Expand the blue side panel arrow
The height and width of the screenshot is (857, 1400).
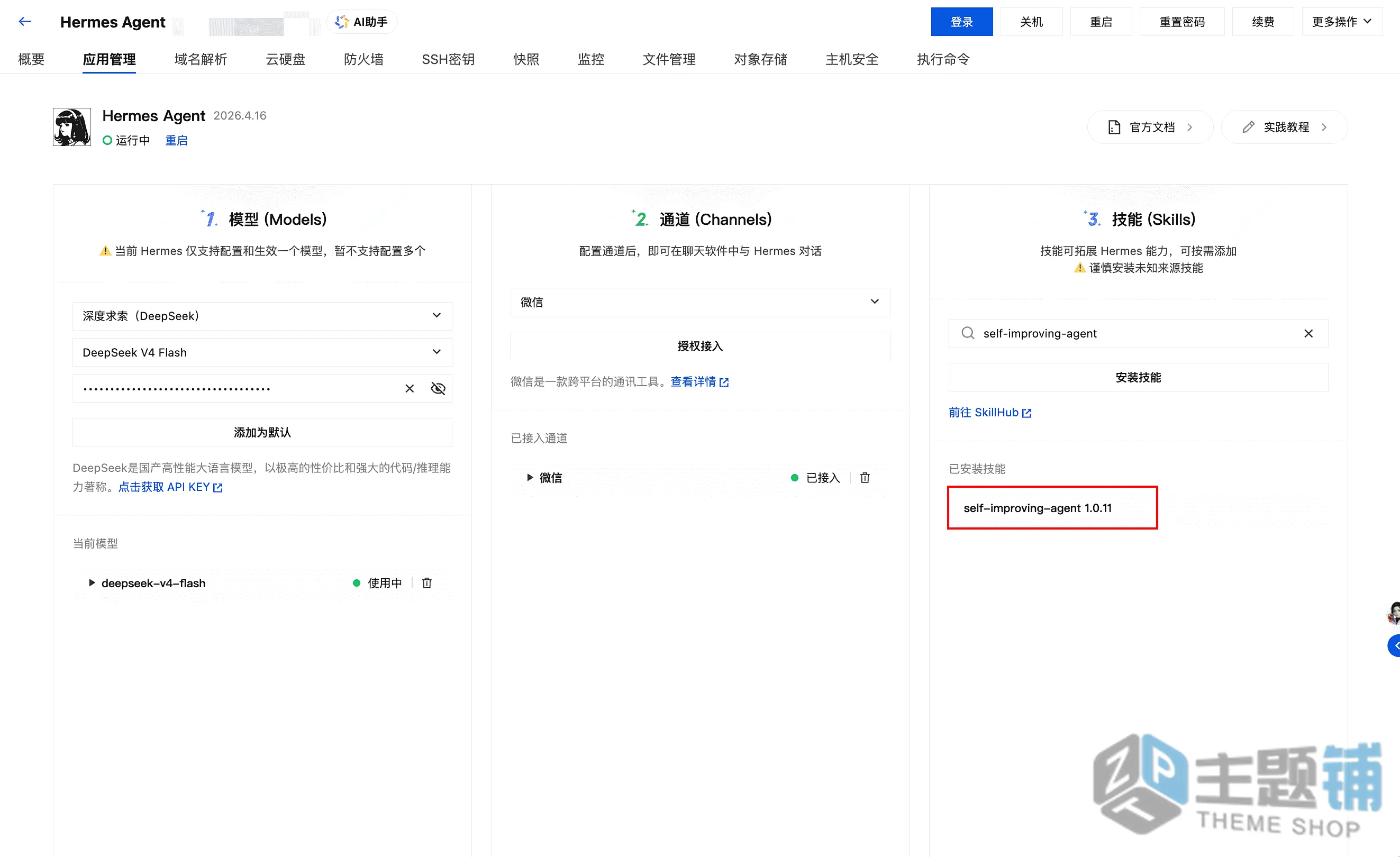1394,646
